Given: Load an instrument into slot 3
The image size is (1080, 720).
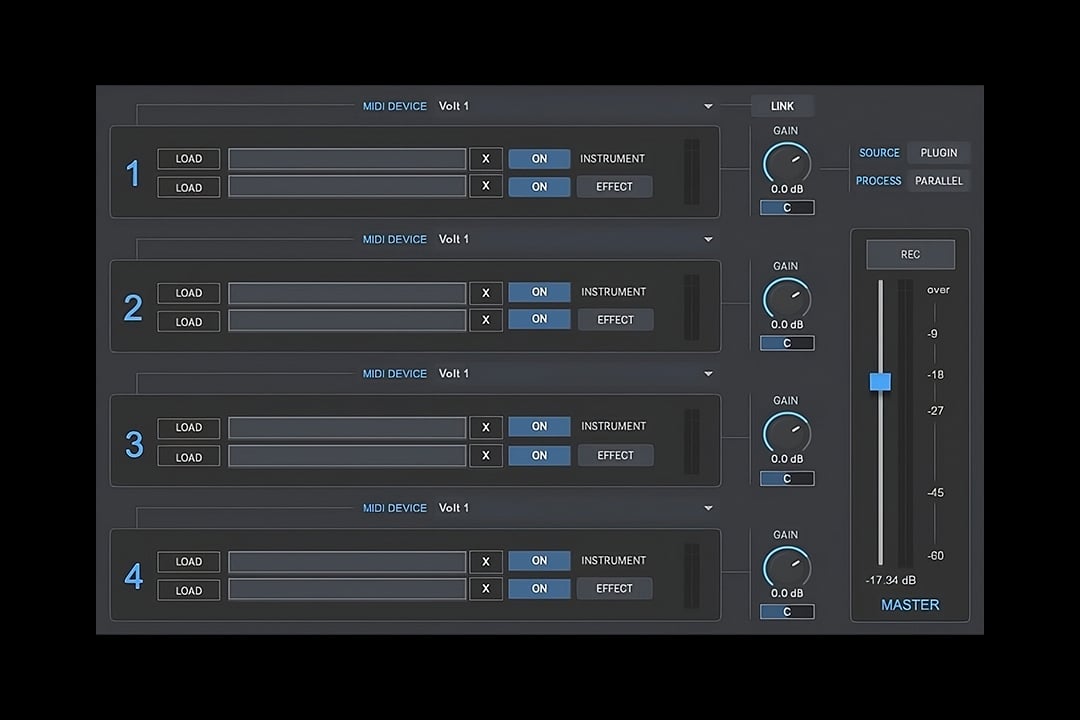Looking at the screenshot, I should (x=189, y=427).
